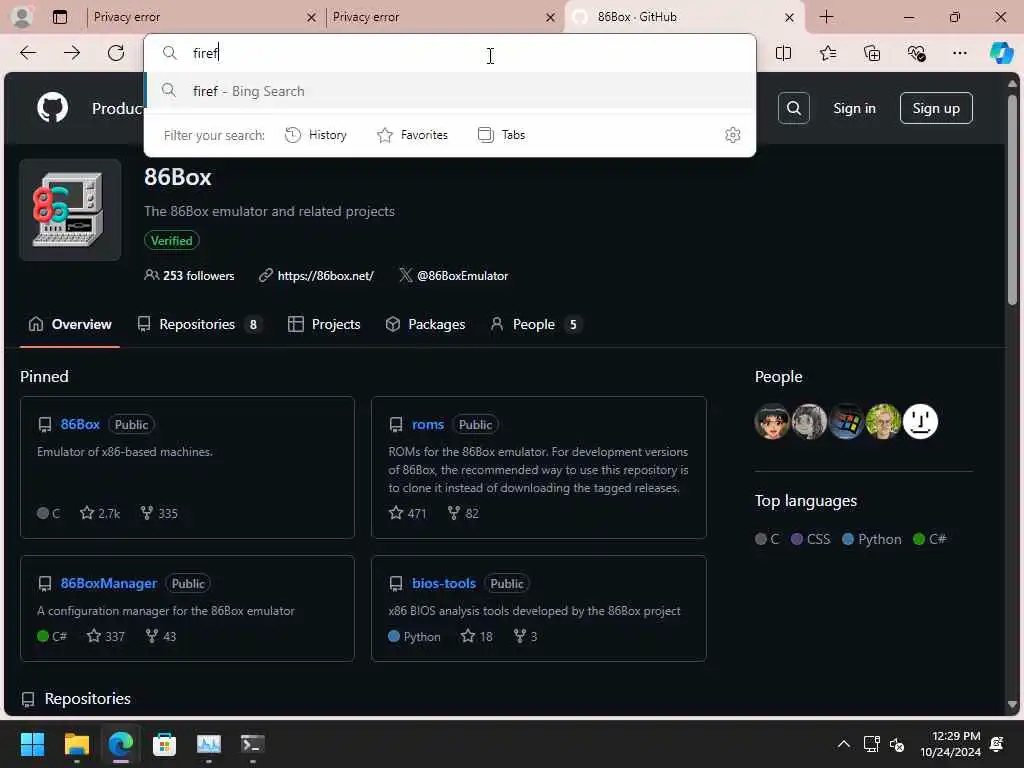1024x768 pixels.
Task: Filter address bar search by Favorites
Action: 412,135
